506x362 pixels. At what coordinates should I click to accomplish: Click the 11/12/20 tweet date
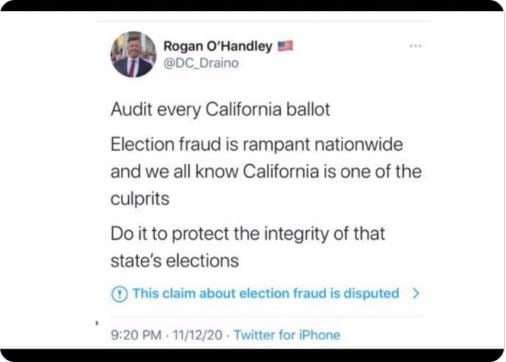click(x=197, y=335)
